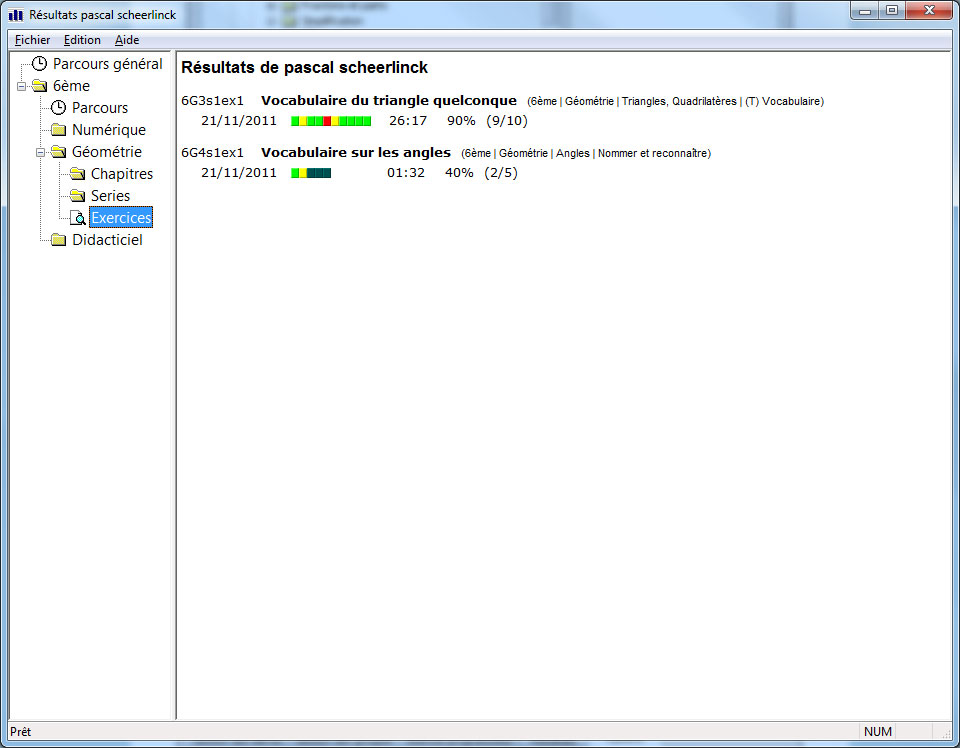Click the progress bar for Vocabulaire sur les angles

tap(311, 173)
